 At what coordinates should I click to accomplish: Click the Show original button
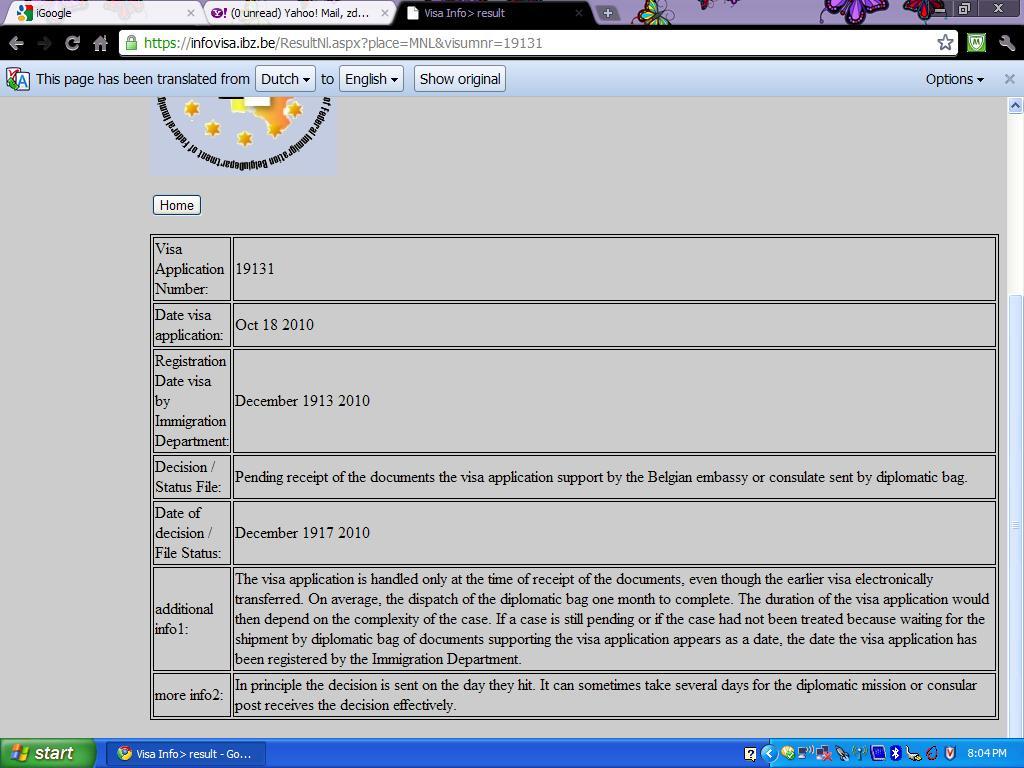[x=460, y=79]
